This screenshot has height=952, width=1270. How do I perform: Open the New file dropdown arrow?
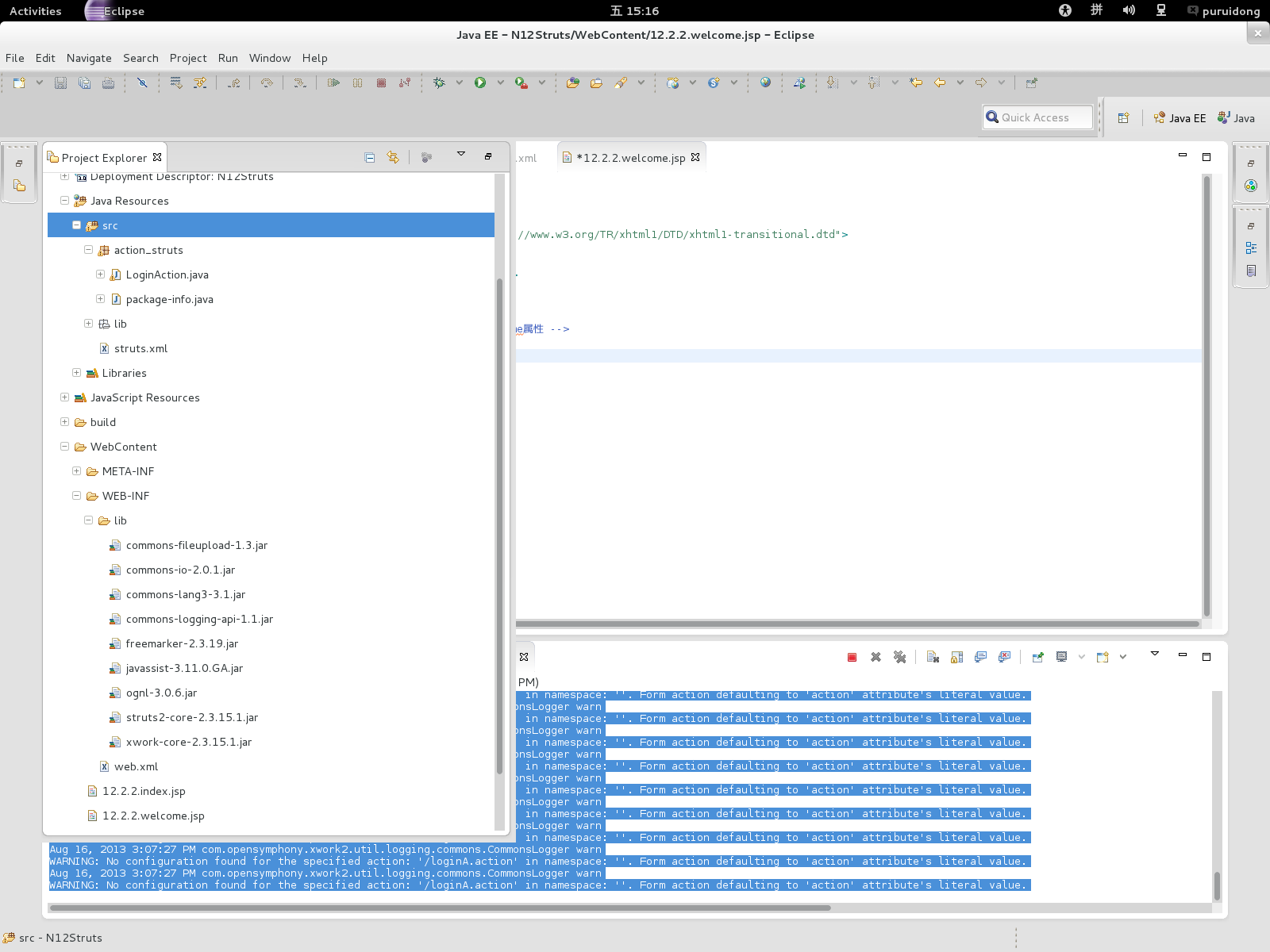(39, 83)
